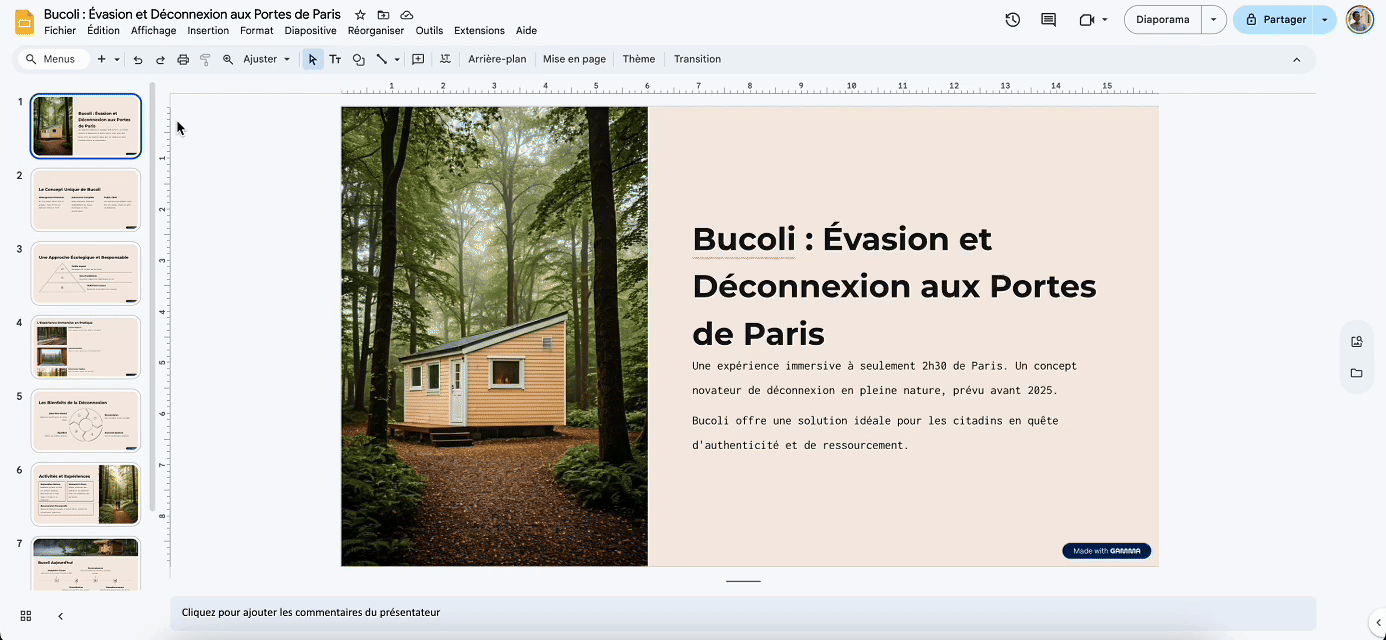The height and width of the screenshot is (640, 1386).
Task: Click the Mise en page button
Action: [574, 59]
